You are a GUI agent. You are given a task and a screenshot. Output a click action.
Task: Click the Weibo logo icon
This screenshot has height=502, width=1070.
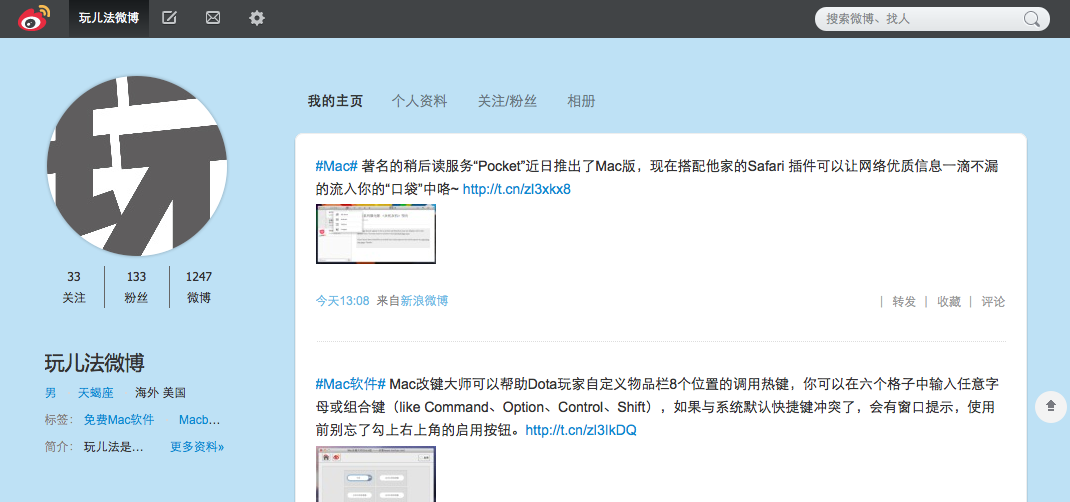pos(34,18)
